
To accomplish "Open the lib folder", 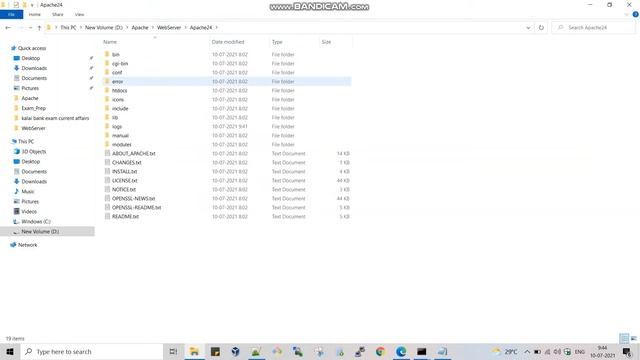I will (115, 117).
